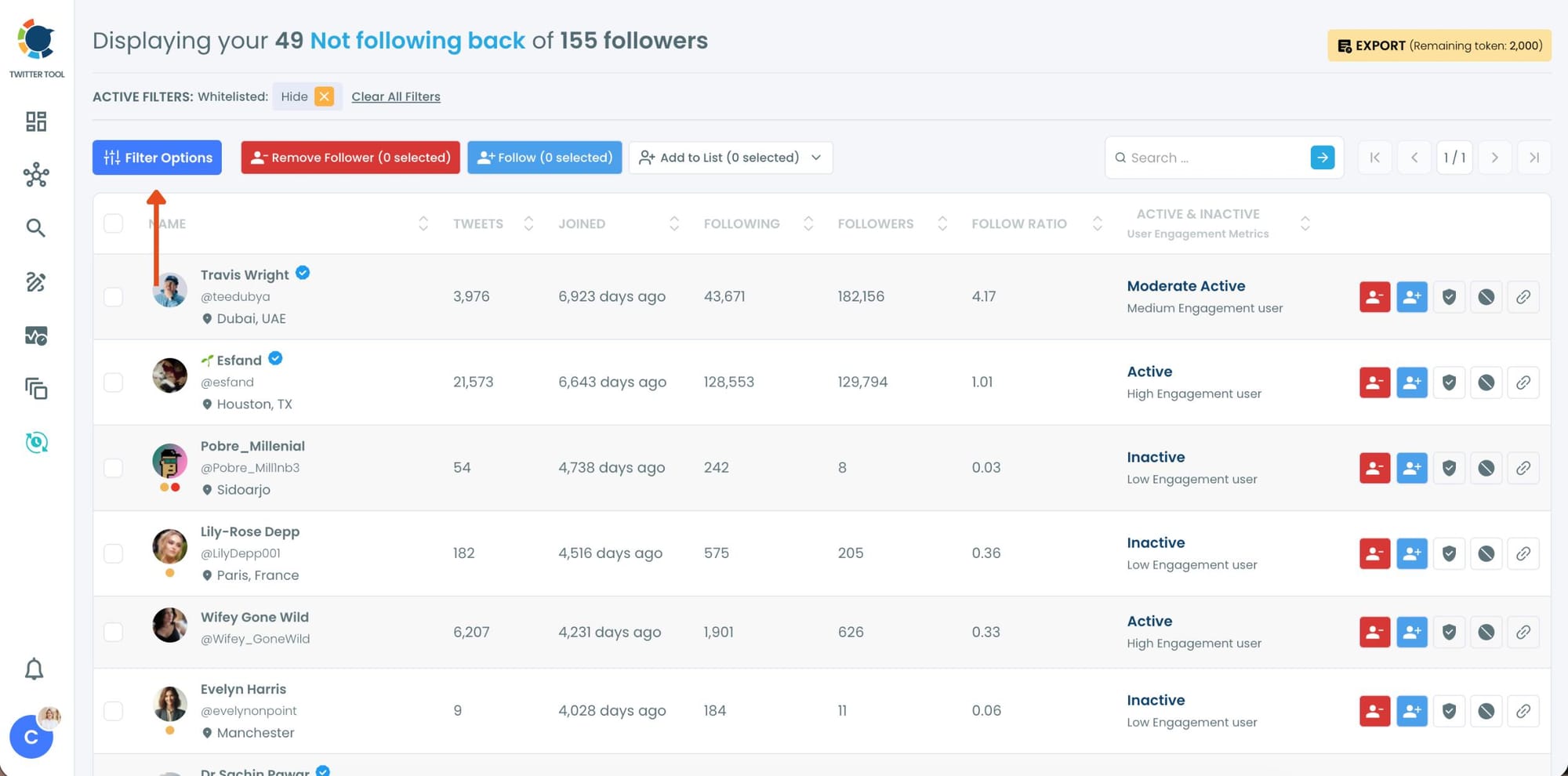Sort the table by the Followers column
Image resolution: width=1568 pixels, height=776 pixels.
[x=942, y=223]
